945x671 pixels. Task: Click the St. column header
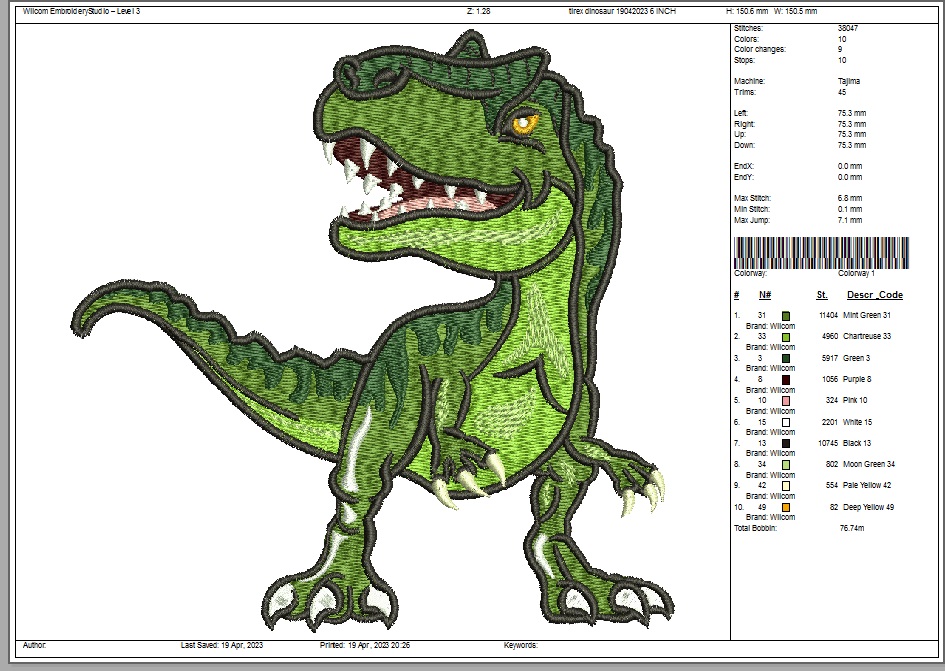[822, 295]
